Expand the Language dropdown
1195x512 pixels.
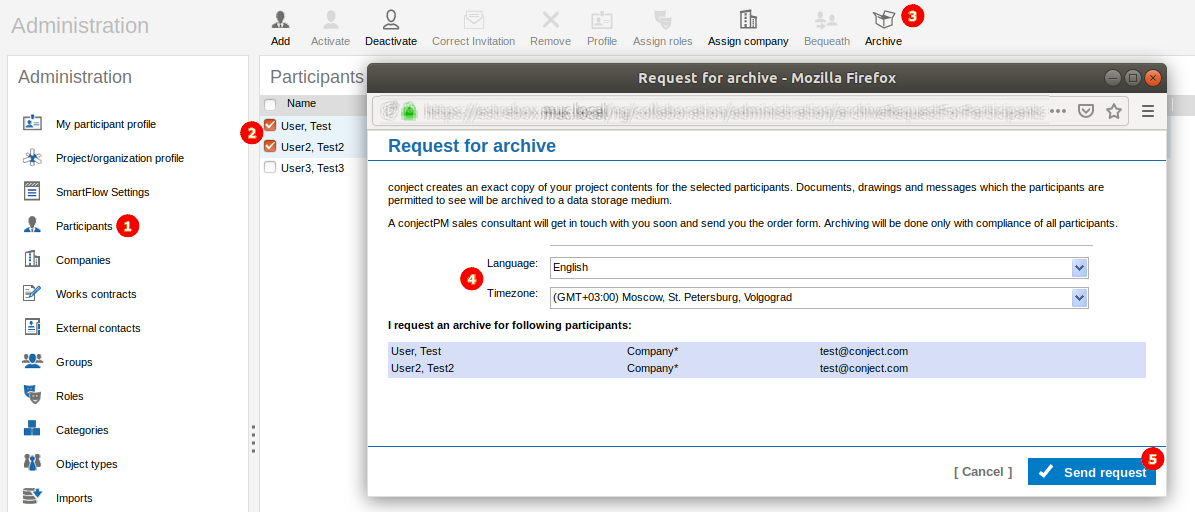pyautogui.click(x=1079, y=268)
